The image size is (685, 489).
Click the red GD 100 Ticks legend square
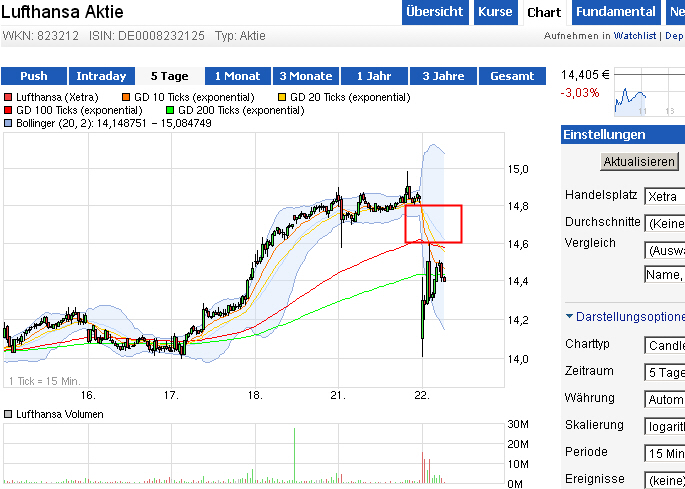tap(8, 110)
